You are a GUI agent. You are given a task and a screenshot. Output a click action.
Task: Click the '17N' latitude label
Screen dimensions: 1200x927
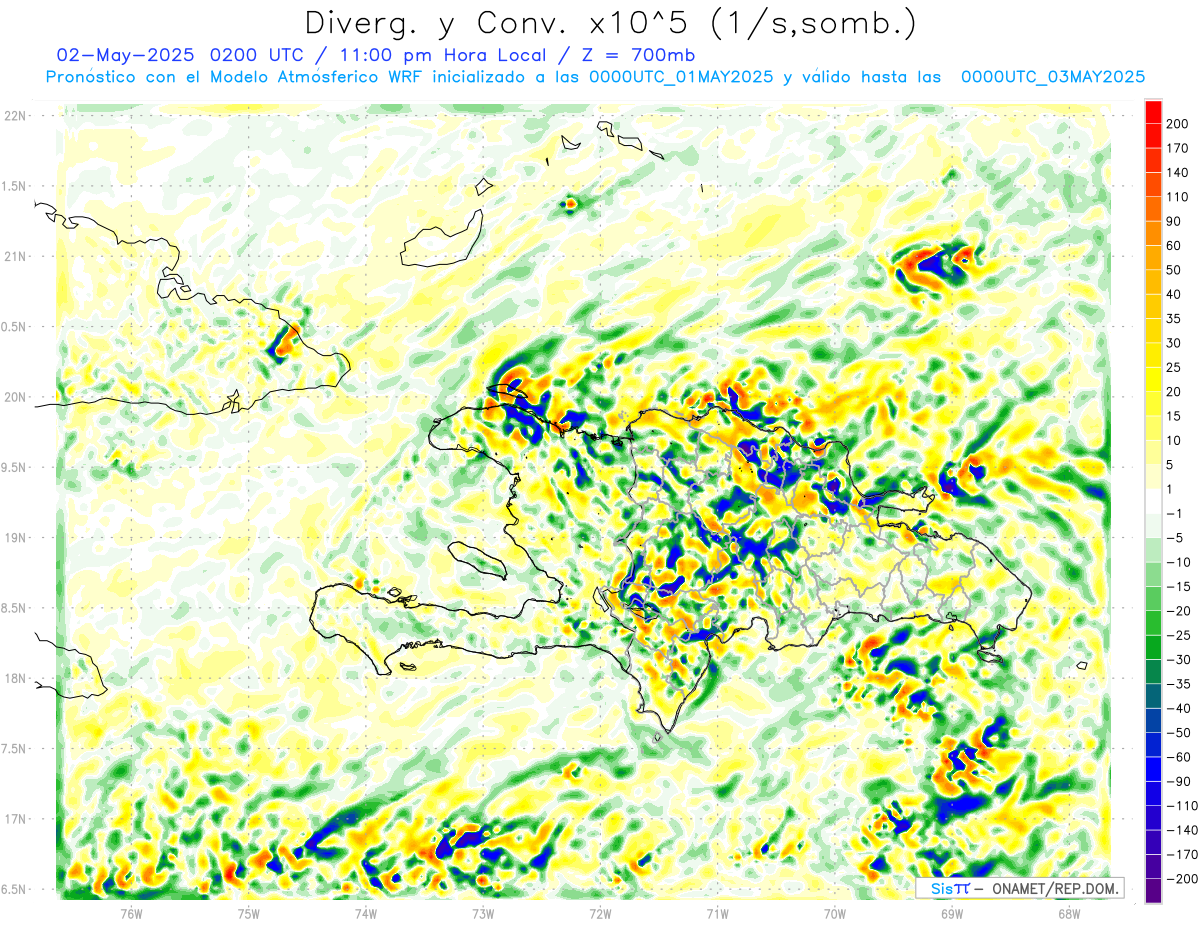coord(15,819)
